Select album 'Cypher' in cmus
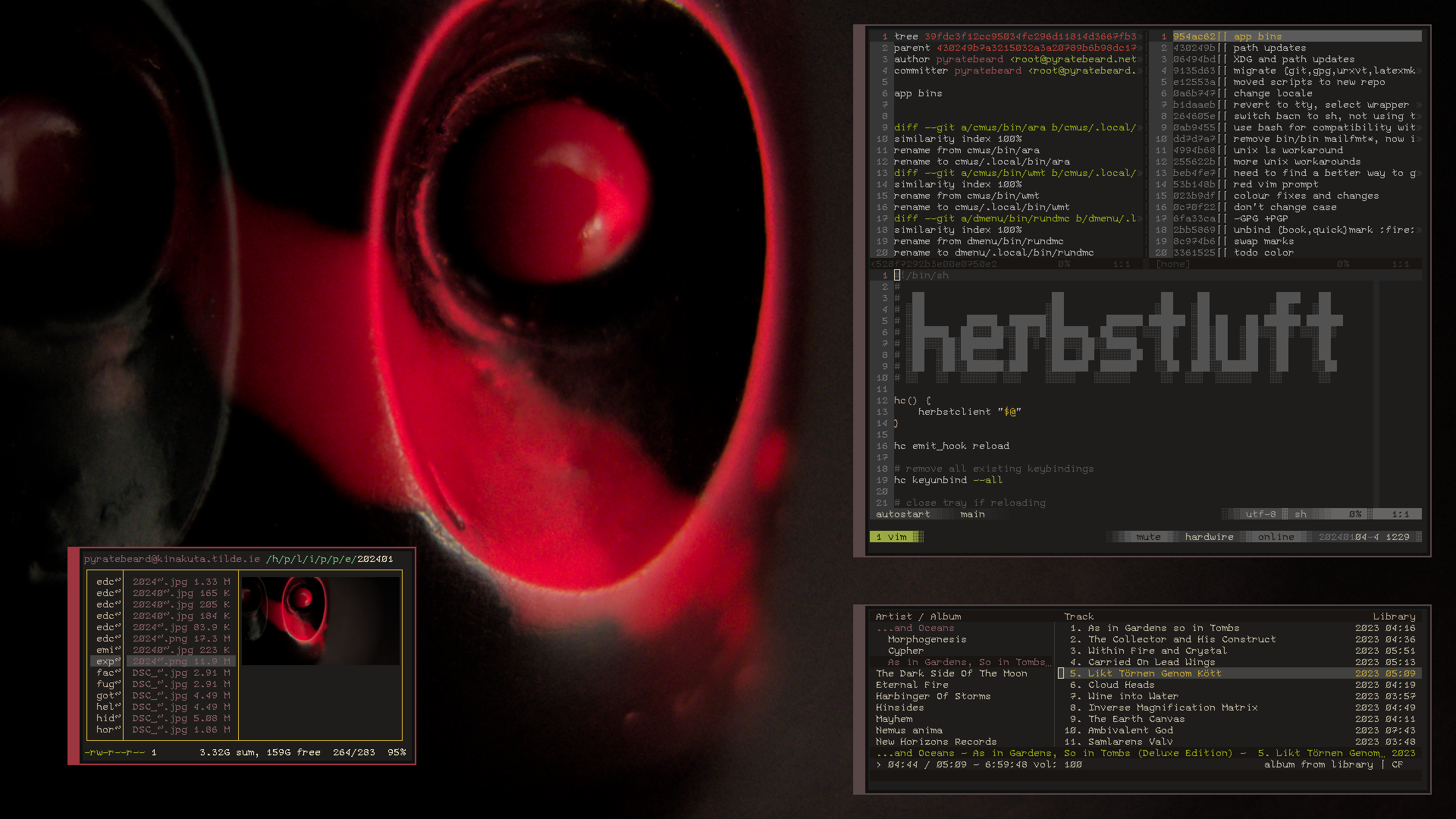The image size is (1456, 819). (x=906, y=651)
